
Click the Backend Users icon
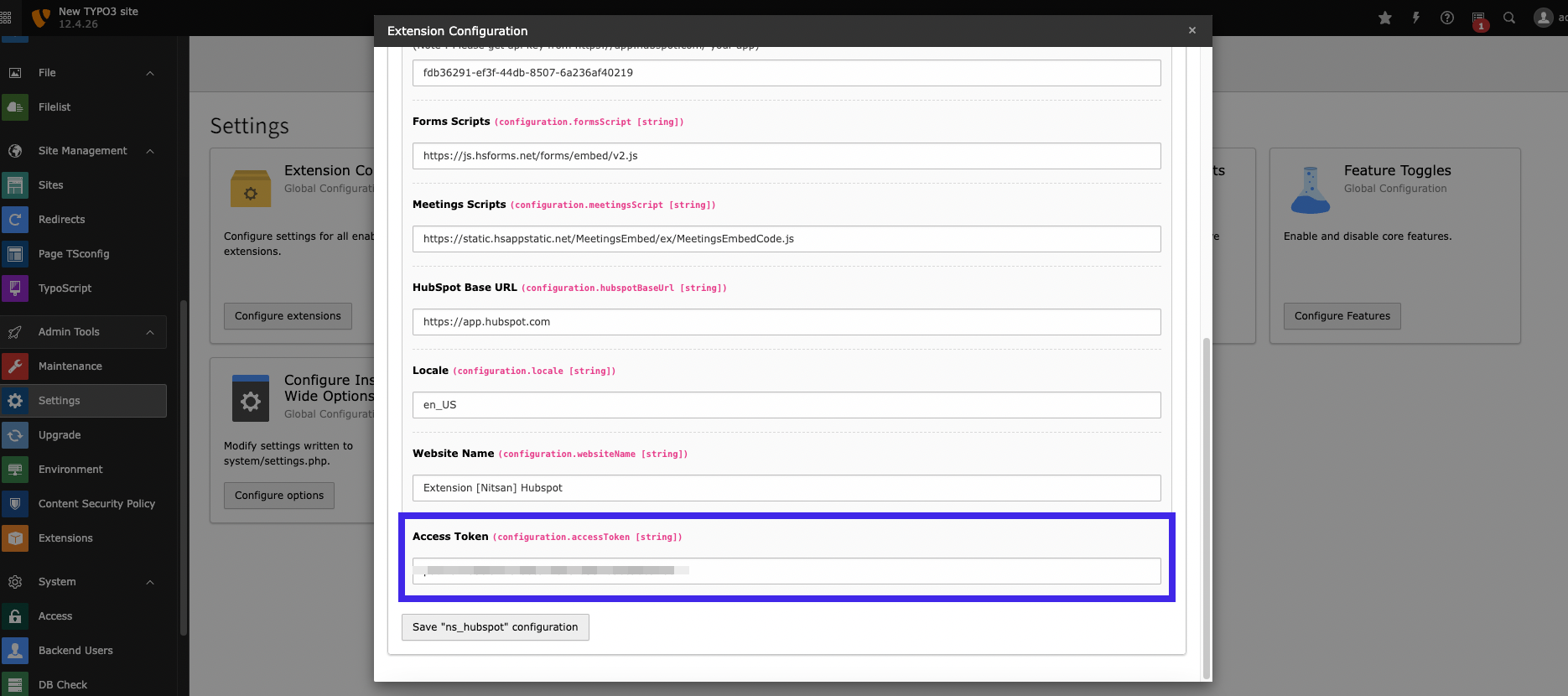(x=15, y=651)
